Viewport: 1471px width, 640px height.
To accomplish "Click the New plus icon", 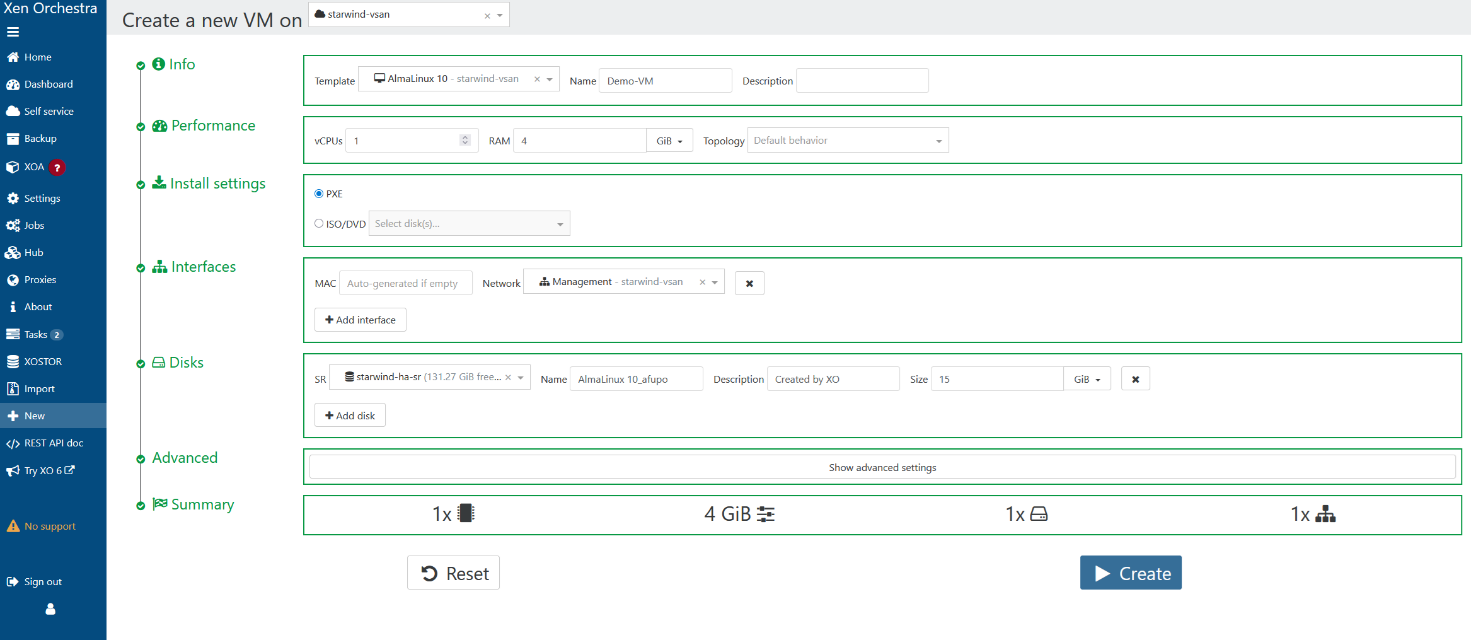I will [x=13, y=416].
